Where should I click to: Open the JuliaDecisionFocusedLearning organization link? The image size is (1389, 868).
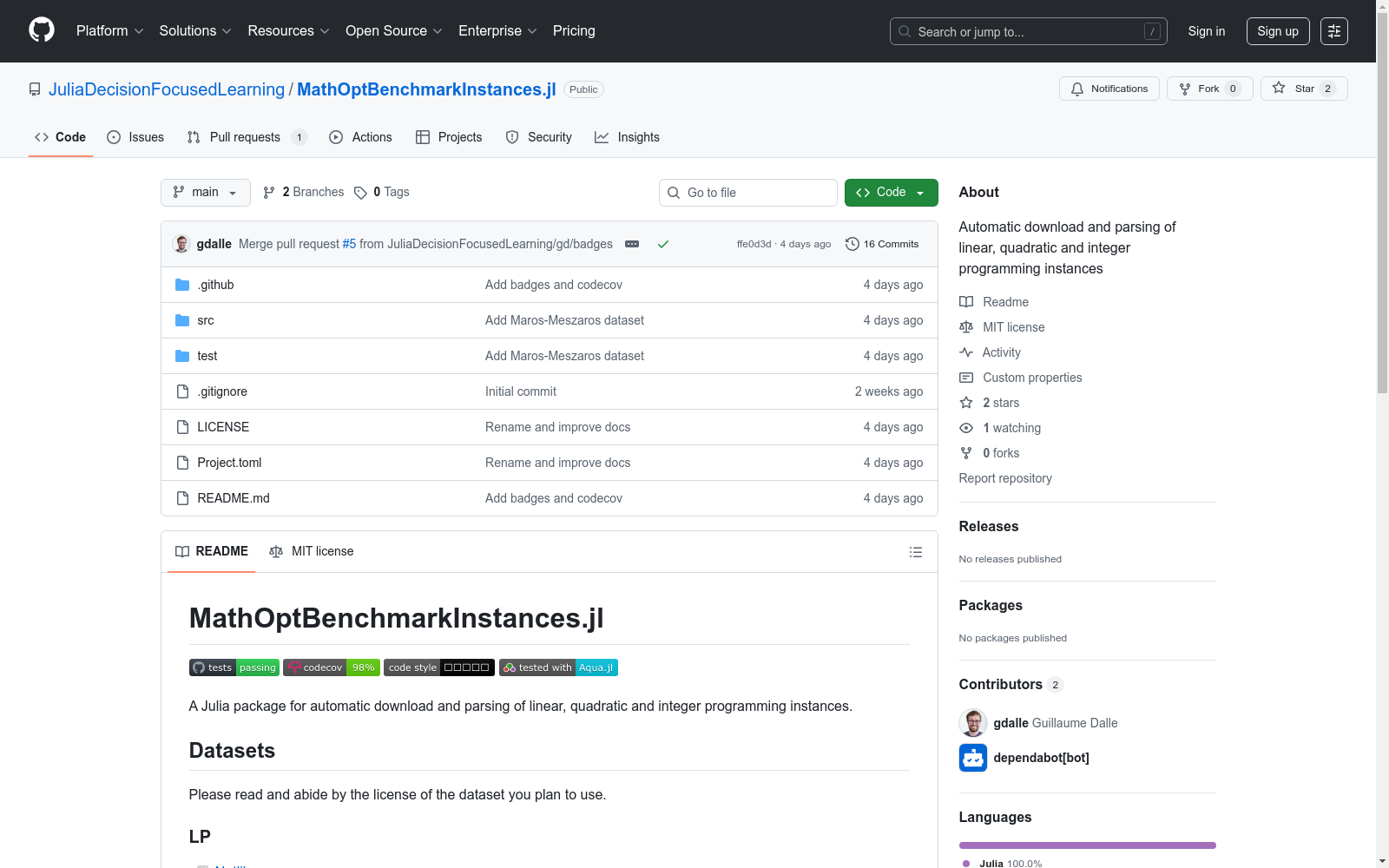coord(167,89)
